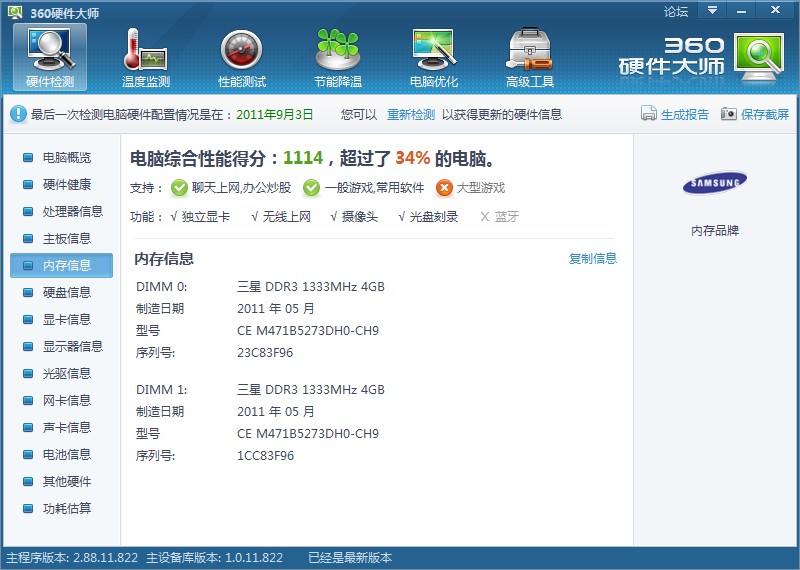Viewport: 800px width, 570px height.
Task: Minimize the 360硬件大师 window
Action: pos(742,10)
